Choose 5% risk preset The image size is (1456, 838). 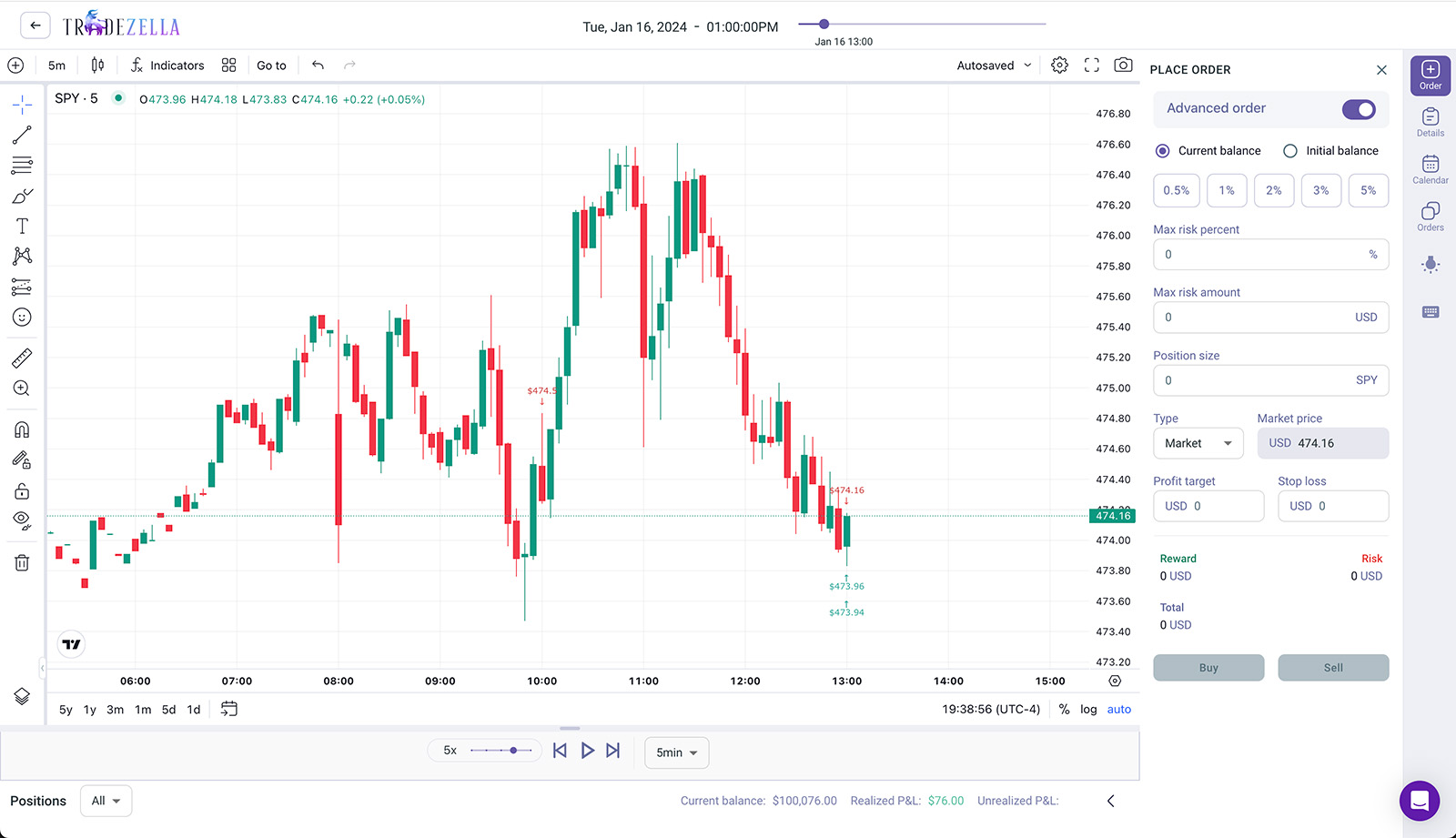(1369, 190)
